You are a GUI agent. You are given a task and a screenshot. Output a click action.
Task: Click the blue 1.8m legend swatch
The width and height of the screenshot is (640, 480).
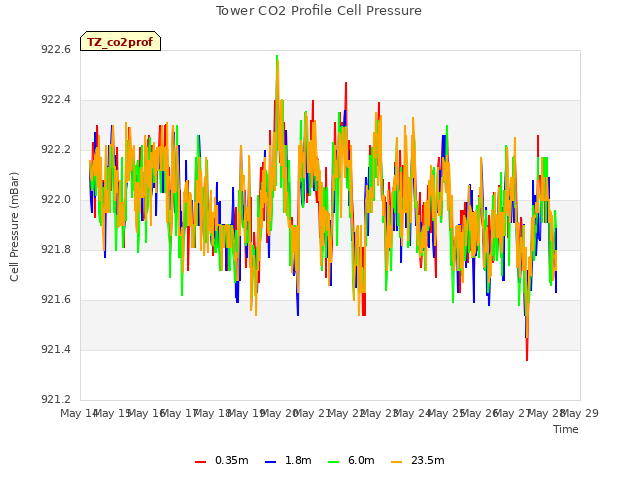click(271, 462)
